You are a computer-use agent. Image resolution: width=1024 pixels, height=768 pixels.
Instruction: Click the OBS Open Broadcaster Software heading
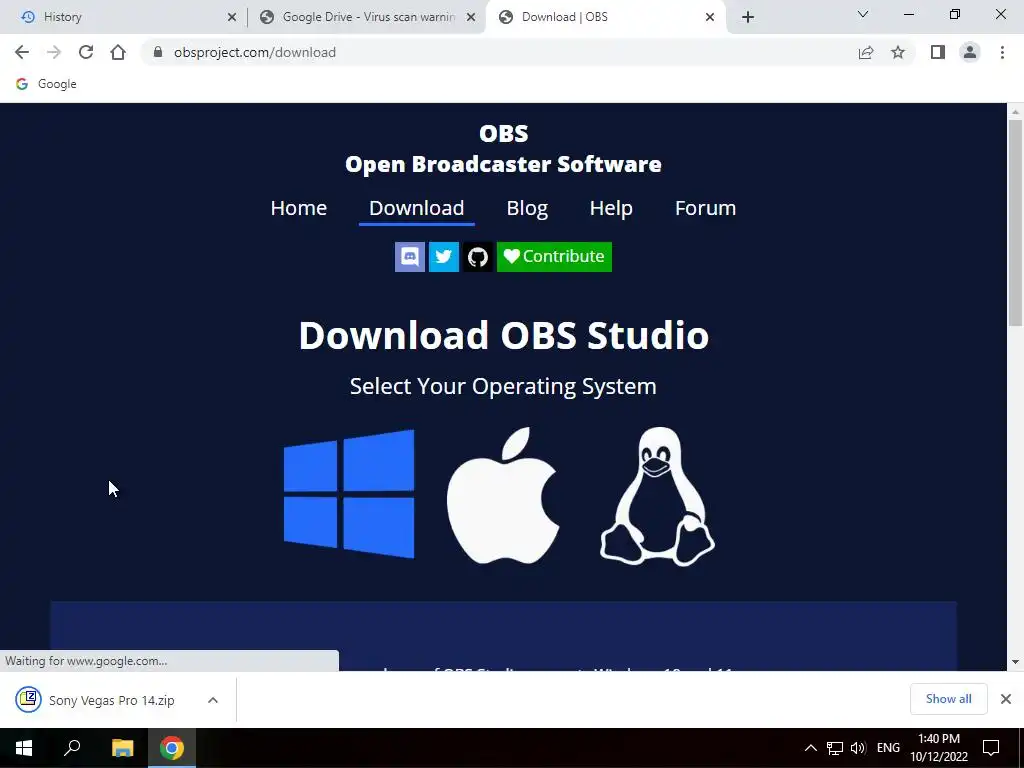pyautogui.click(x=504, y=148)
